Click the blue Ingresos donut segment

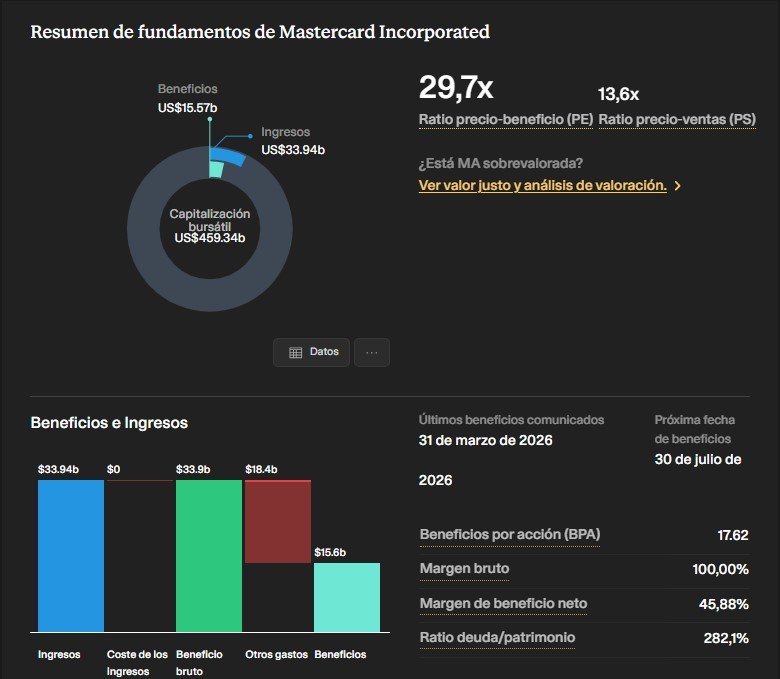pyautogui.click(x=231, y=157)
